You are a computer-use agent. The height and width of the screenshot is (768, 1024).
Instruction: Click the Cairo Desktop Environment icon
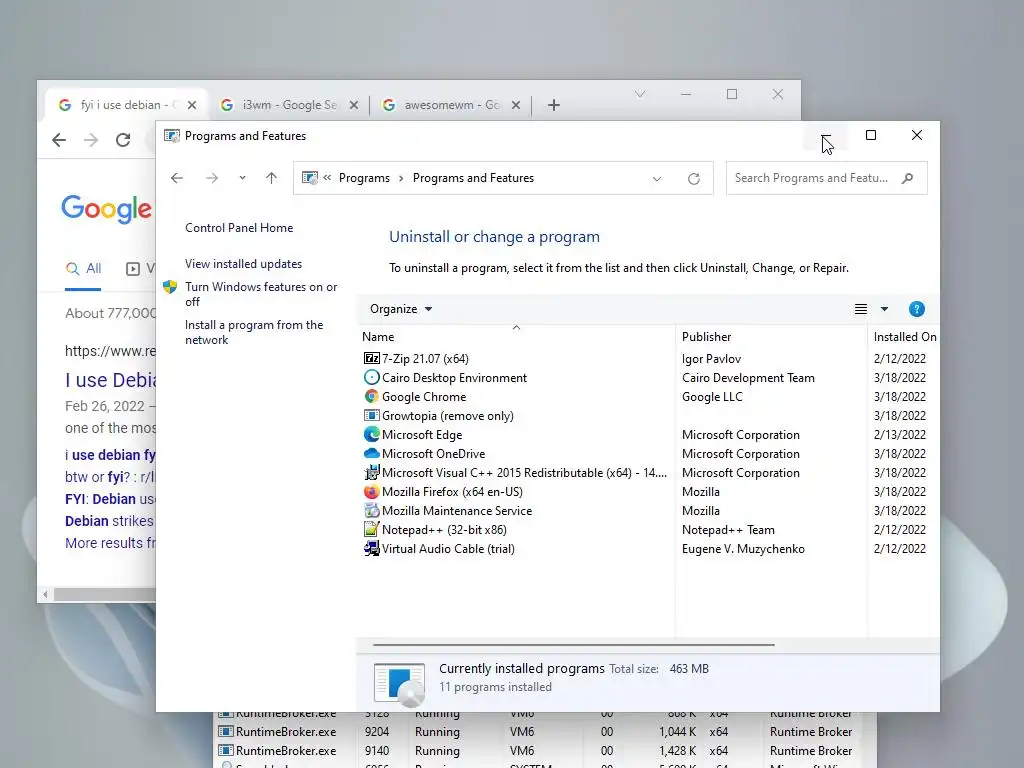(372, 377)
